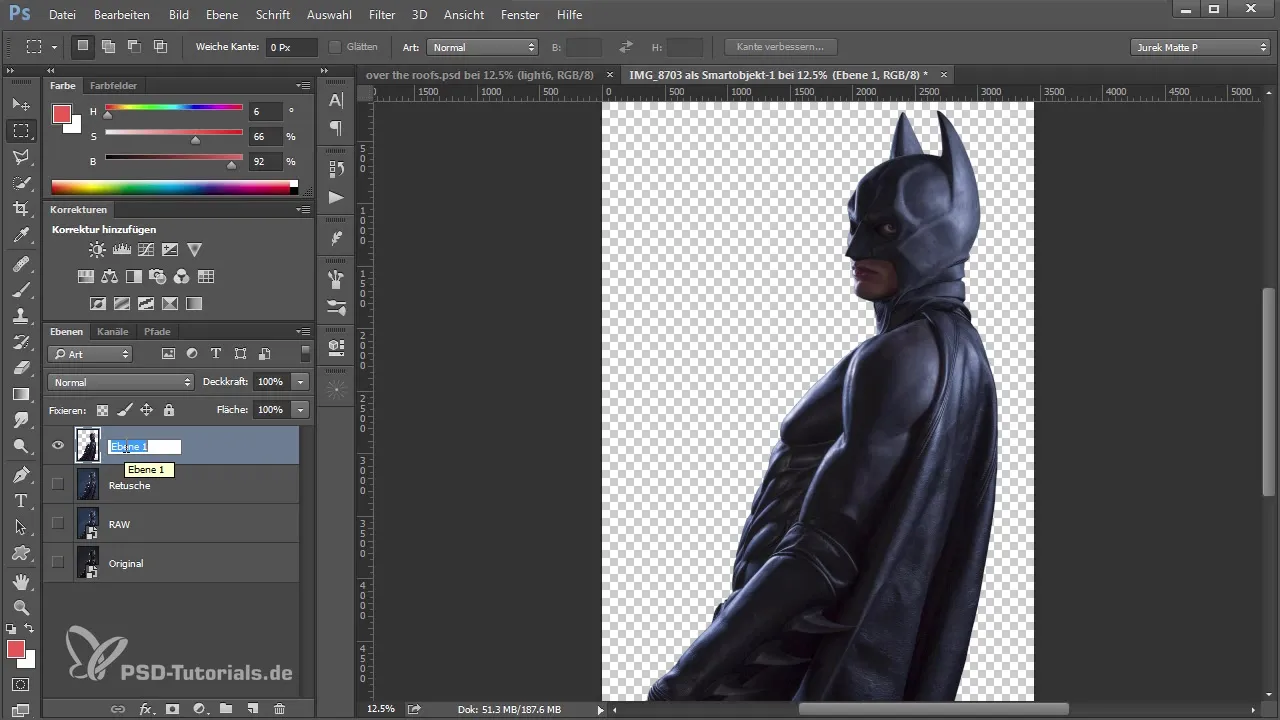Open the tool preset picker arrow

(54, 47)
